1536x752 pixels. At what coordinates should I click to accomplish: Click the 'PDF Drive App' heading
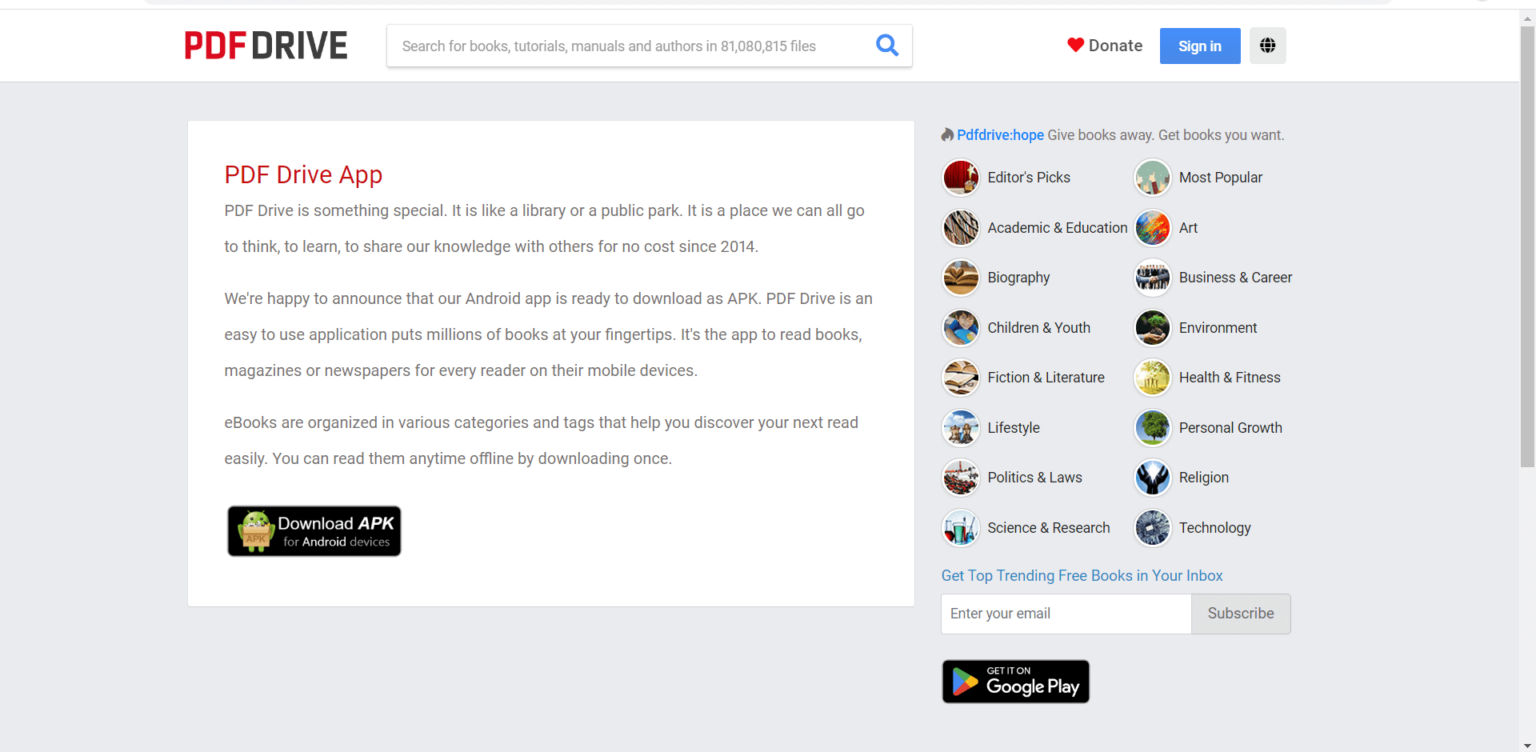click(303, 175)
